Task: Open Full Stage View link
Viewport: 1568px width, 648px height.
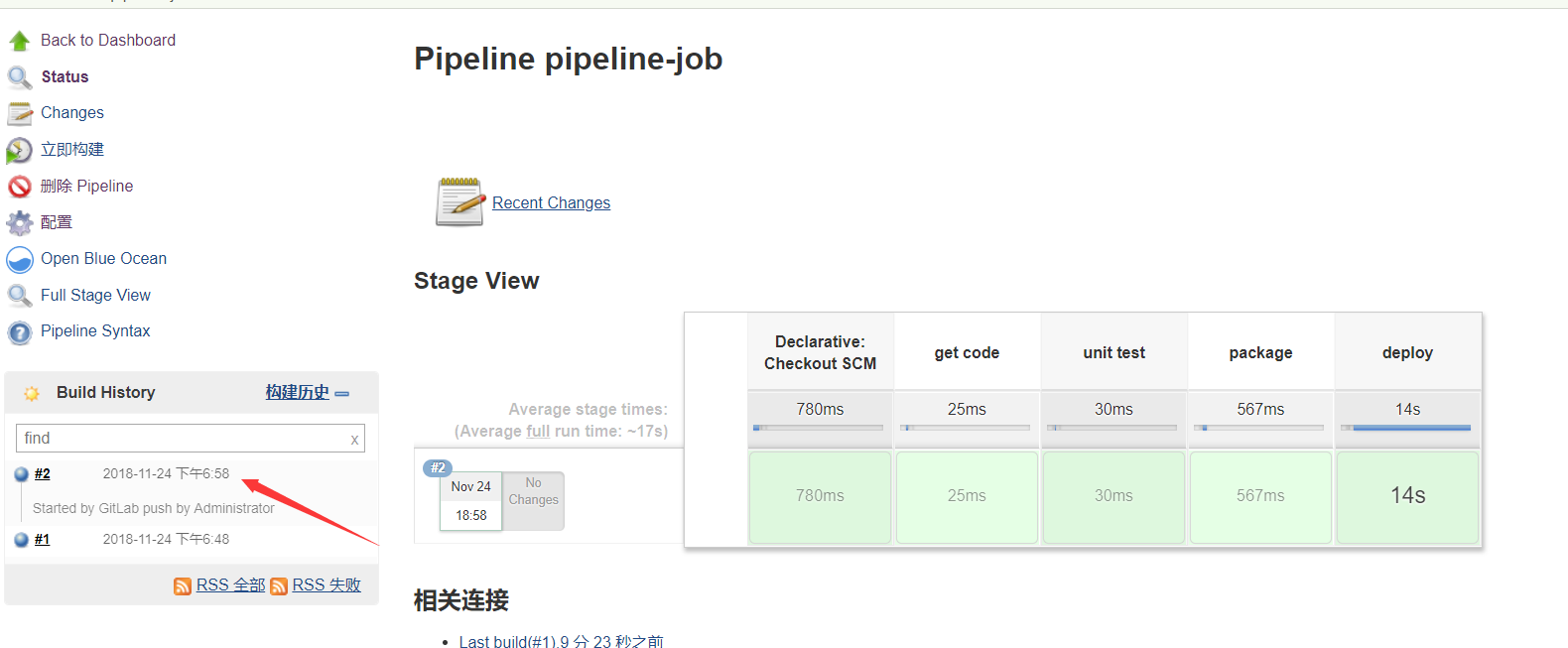Action: point(95,295)
